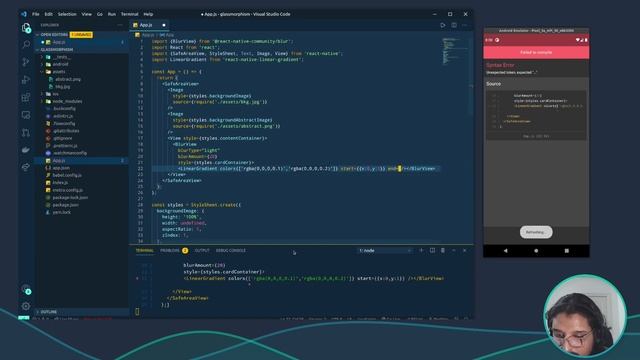Open Explorer views and more actions
This screenshot has height=360, width=640.
point(120,25)
